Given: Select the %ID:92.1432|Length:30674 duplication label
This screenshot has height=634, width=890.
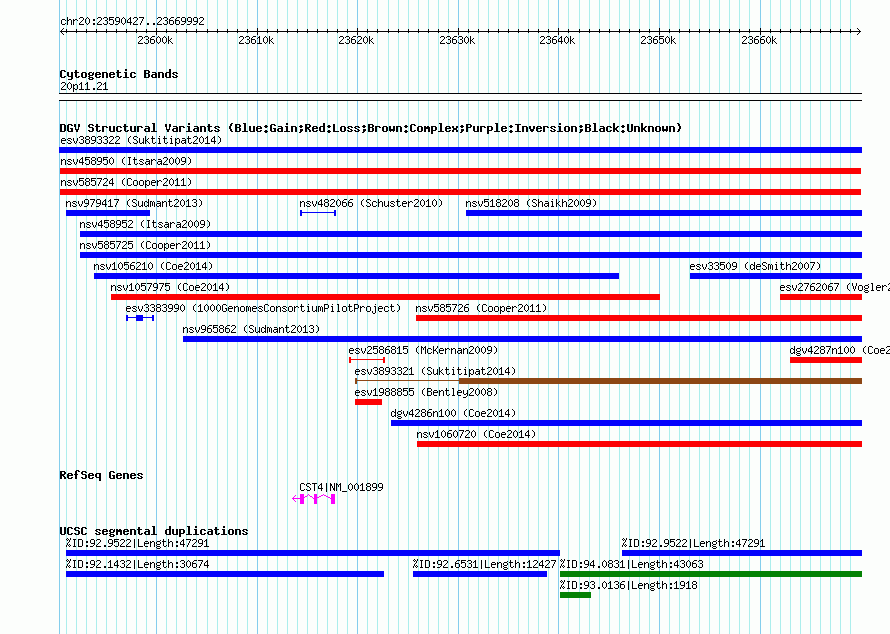Looking at the screenshot, I should coord(137,564).
